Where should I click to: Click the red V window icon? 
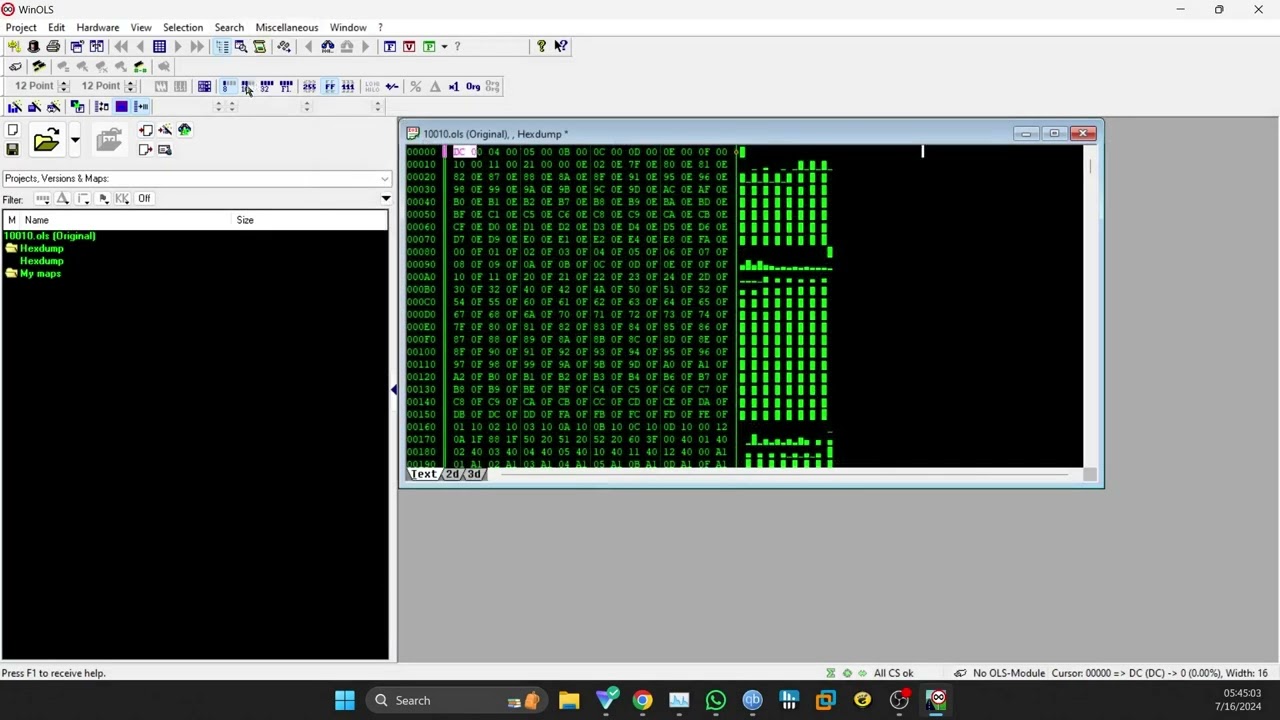409,46
